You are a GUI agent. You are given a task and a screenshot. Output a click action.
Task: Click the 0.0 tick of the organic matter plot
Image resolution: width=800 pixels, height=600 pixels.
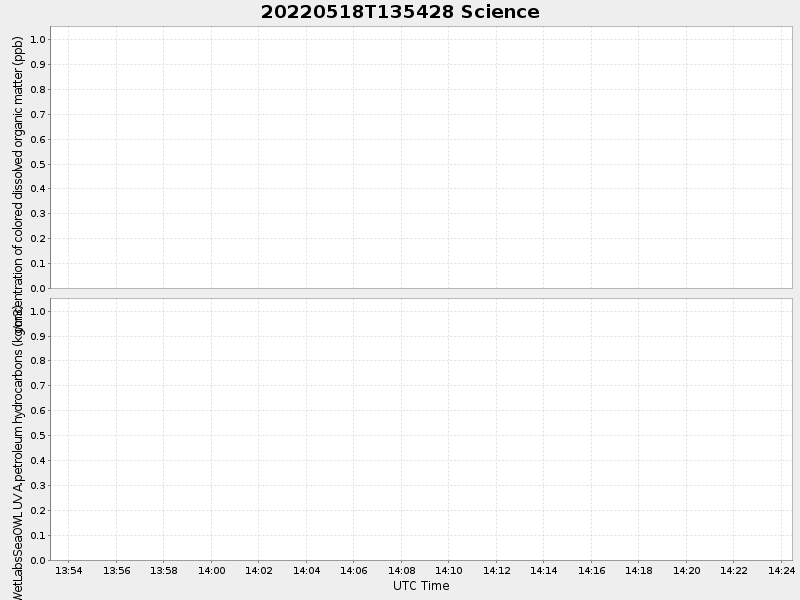[x=38, y=289]
